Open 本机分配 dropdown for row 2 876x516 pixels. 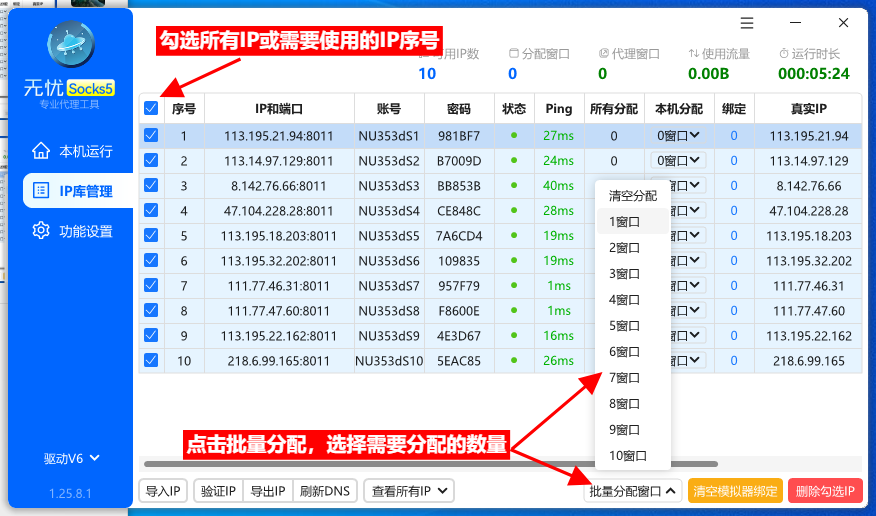[x=678, y=160]
